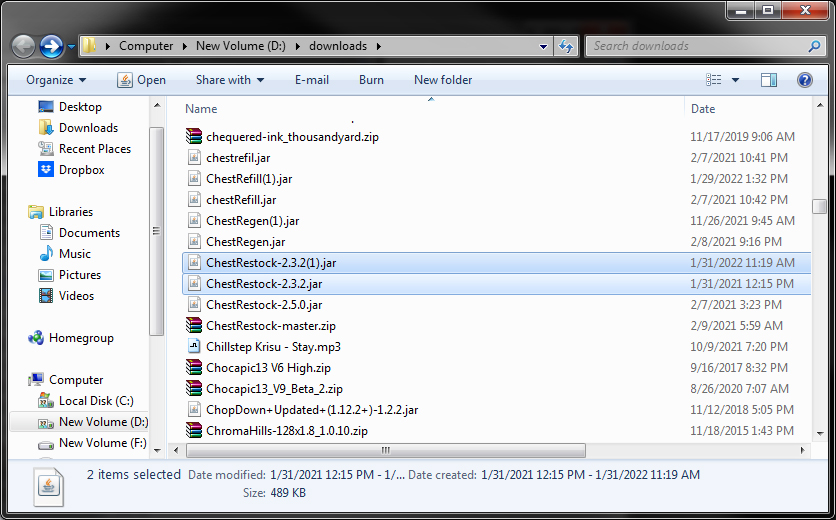This screenshot has width=836, height=520.
Task: Select ChestRegen(1).jar file icon
Action: [194, 221]
